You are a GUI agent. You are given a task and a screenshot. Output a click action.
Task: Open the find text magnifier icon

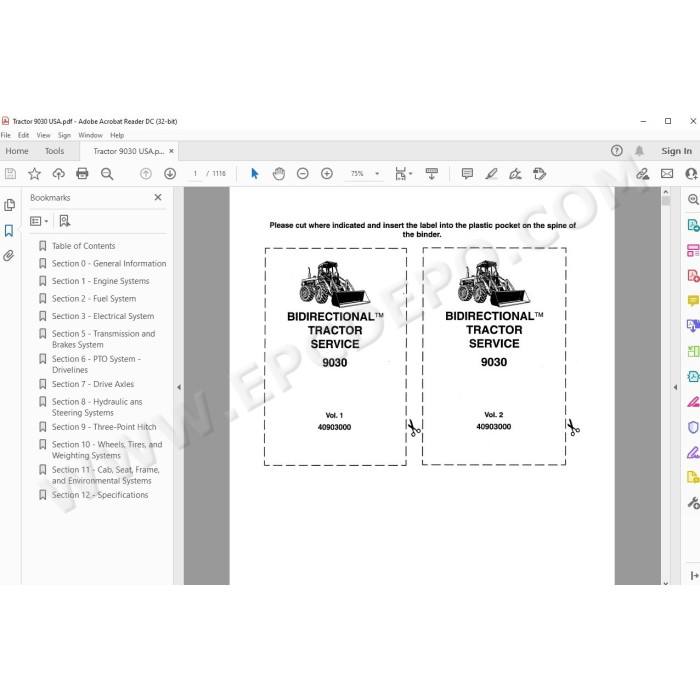coord(107,174)
